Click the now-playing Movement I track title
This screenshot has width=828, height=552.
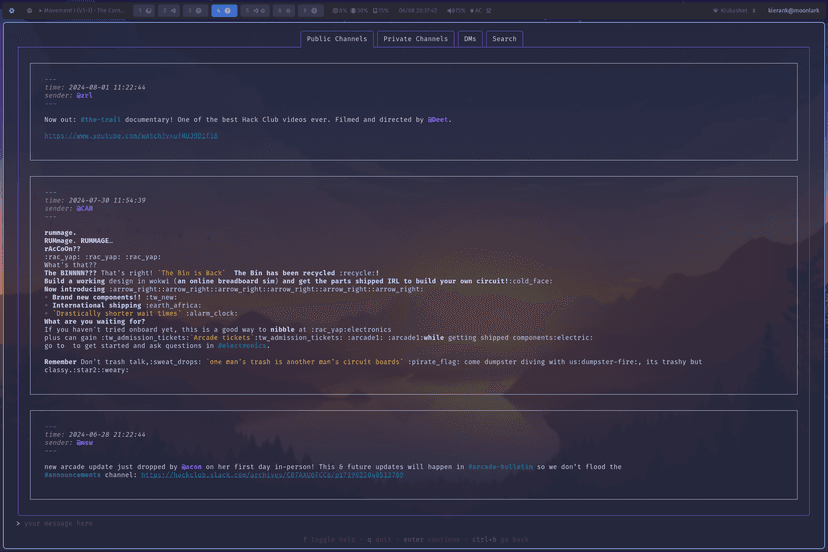[x=83, y=11]
